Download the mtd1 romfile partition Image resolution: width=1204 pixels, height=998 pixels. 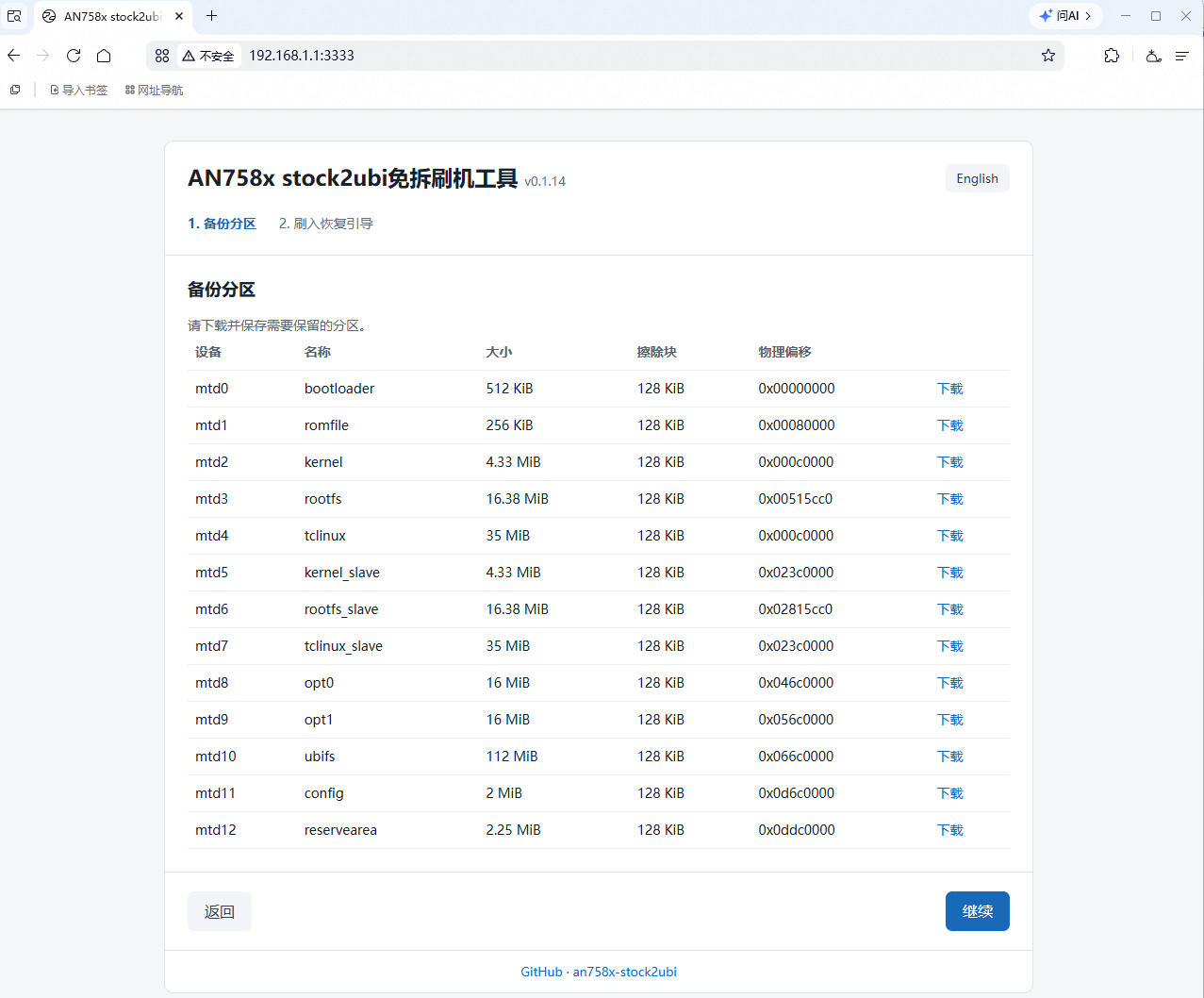coord(950,425)
